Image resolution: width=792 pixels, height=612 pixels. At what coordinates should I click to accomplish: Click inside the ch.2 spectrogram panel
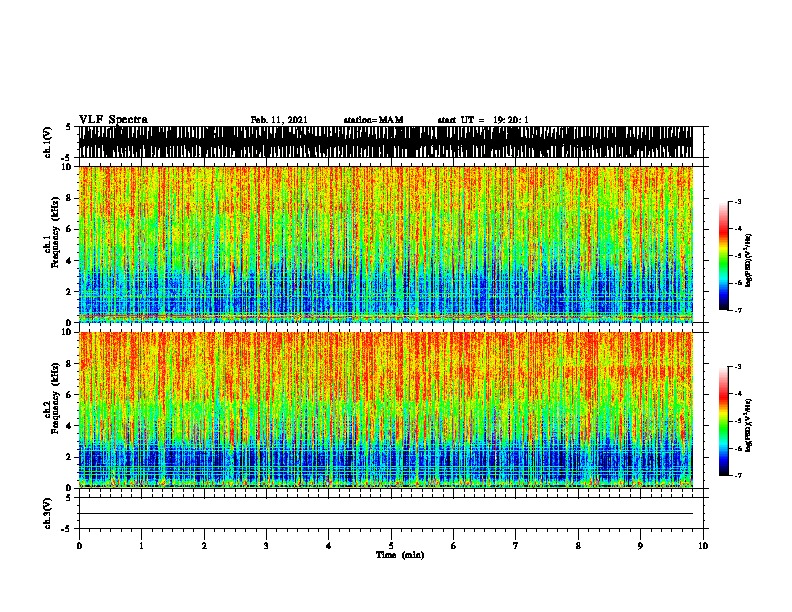coord(386,410)
